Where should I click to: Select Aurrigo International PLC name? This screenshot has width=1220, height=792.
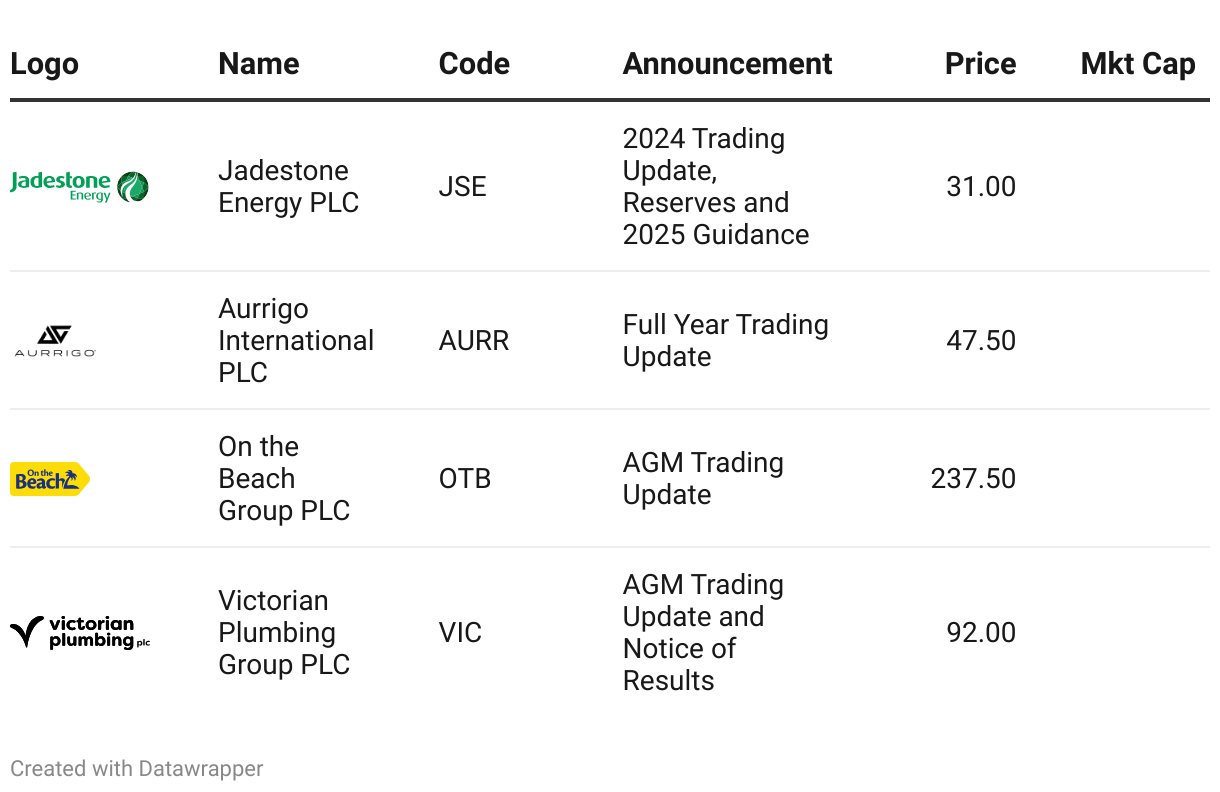tap(295, 340)
